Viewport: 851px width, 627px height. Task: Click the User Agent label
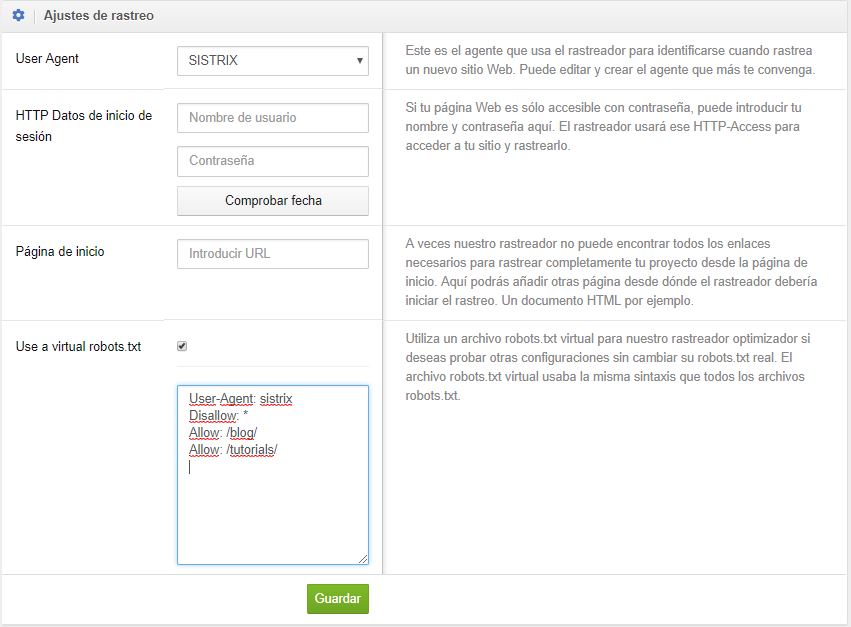(x=47, y=58)
